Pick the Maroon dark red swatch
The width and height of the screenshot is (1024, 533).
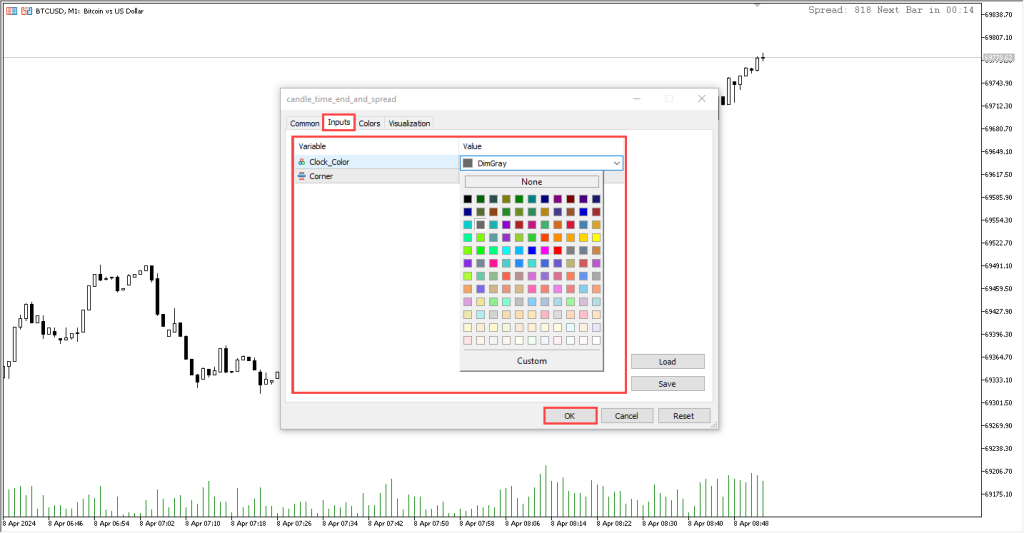pyautogui.click(x=571, y=199)
